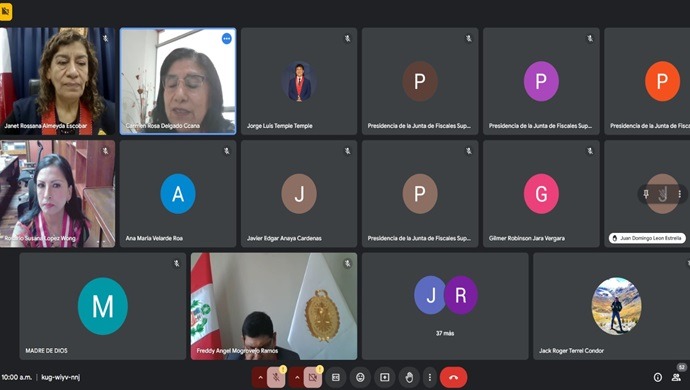The height and width of the screenshot is (390, 690).
Task: Click the name 'Jorge Luis Temple Temple'
Action: [279, 126]
